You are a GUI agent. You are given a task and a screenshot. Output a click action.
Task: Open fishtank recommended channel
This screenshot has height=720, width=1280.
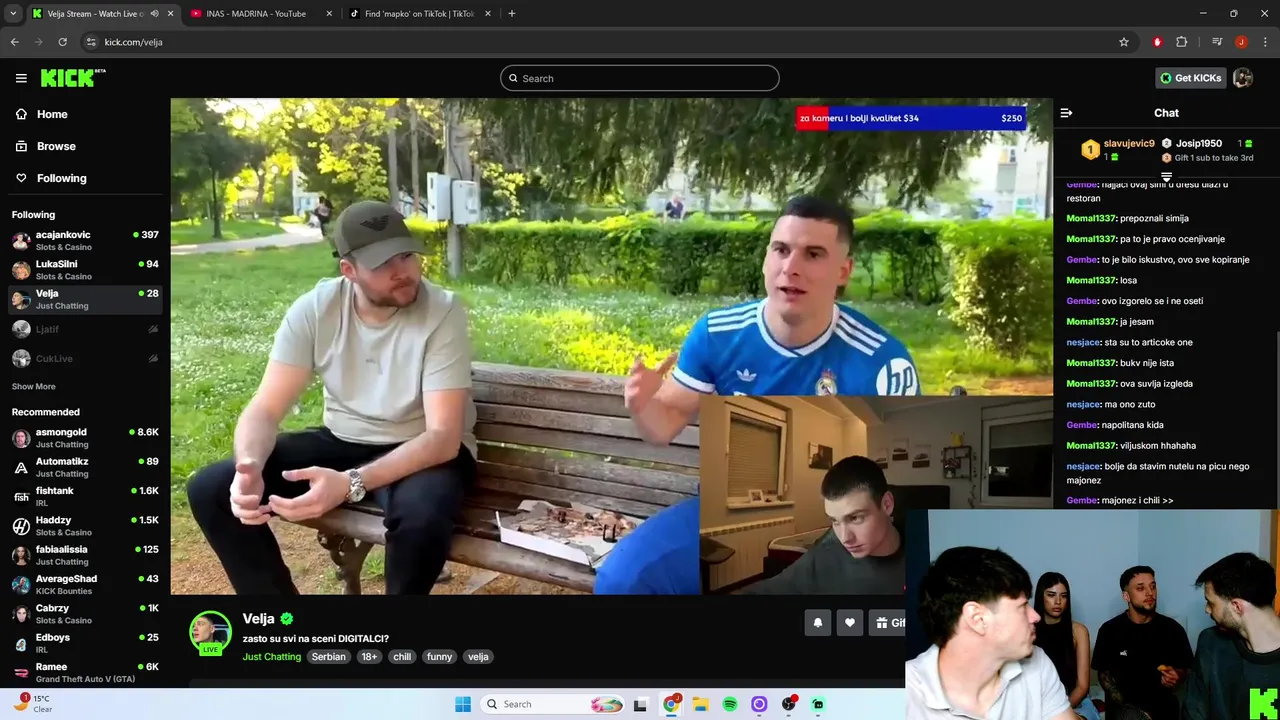(x=85, y=496)
